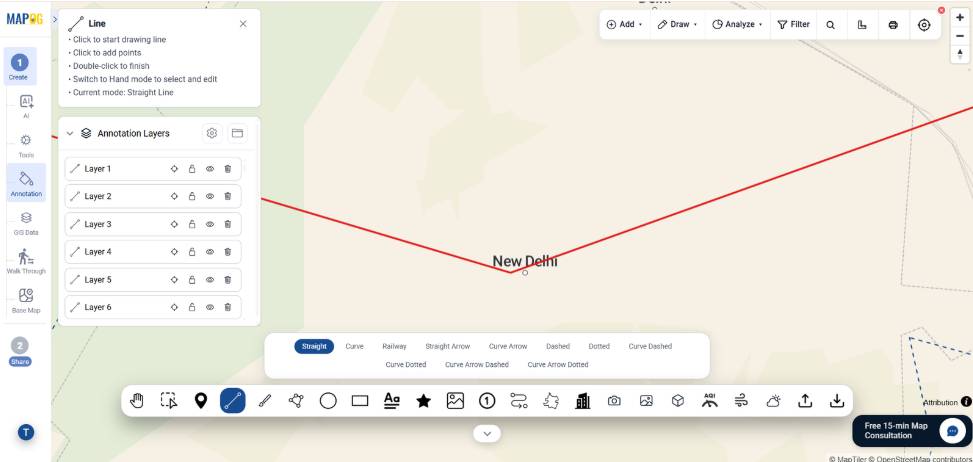Hide Layer 1 with eye icon
This screenshot has width=973, height=462.
(210, 169)
